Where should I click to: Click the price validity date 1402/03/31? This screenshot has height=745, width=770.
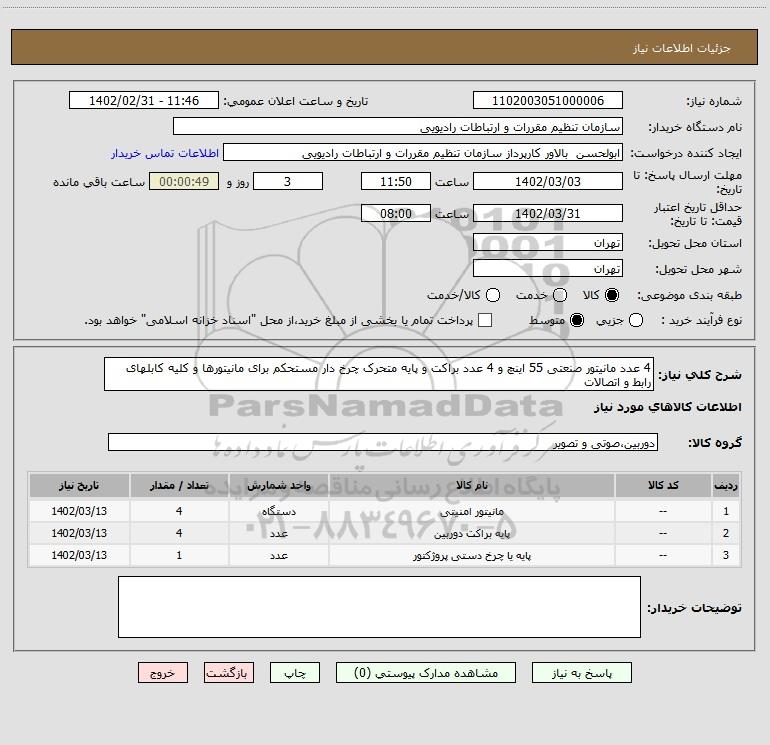(548, 213)
